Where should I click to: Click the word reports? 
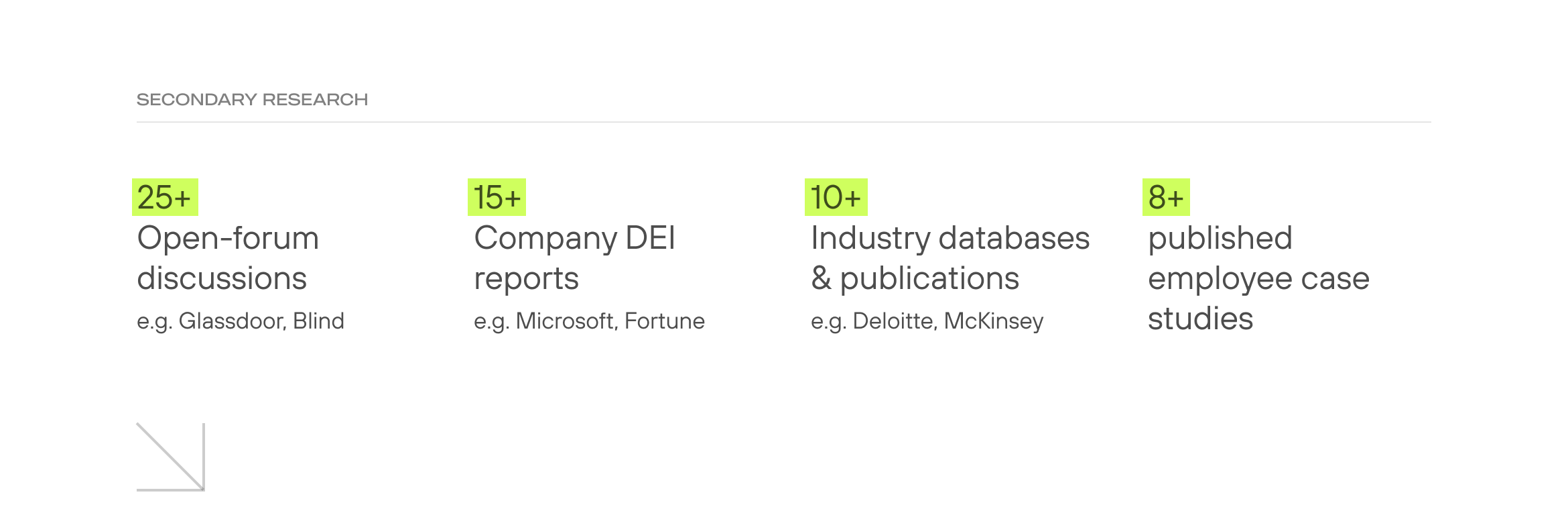tap(526, 278)
